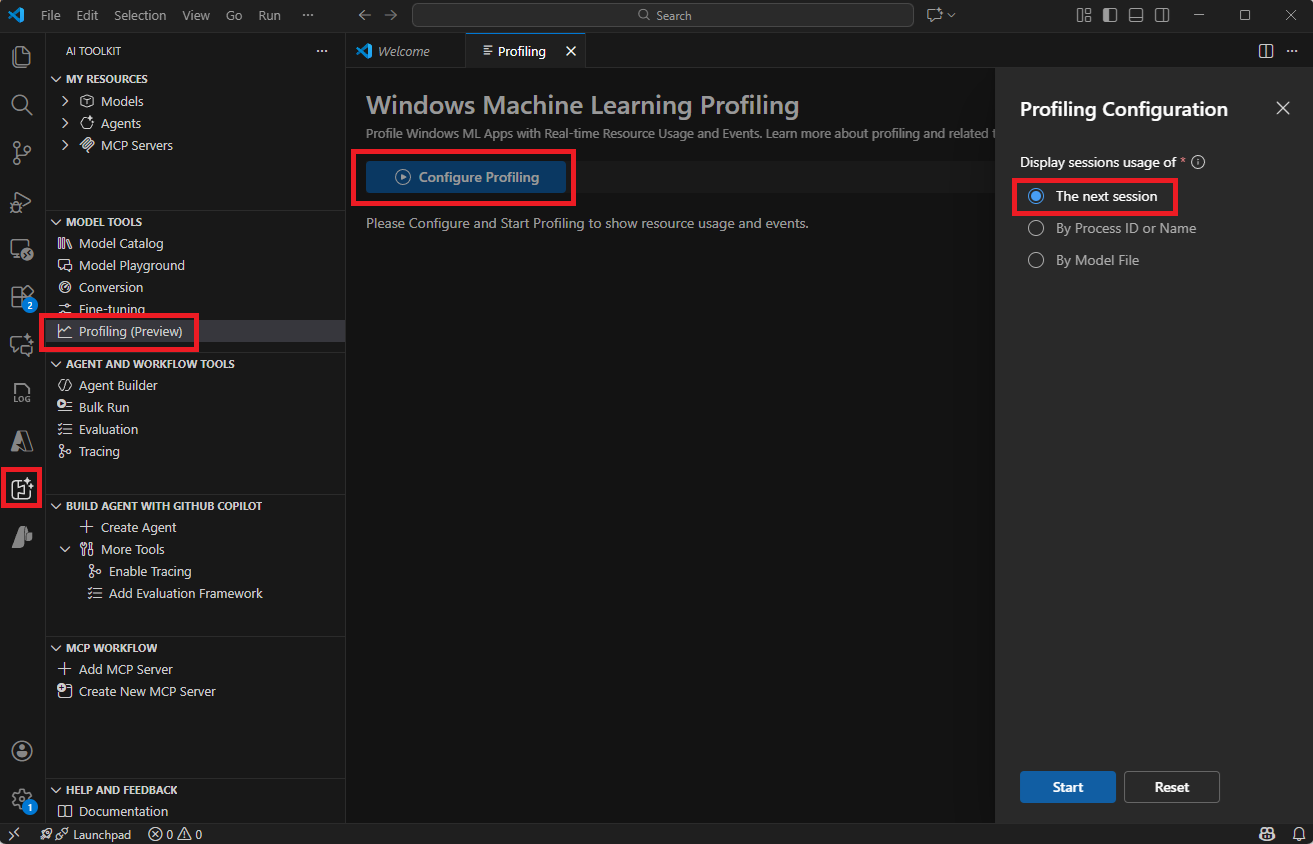Open the Search view
The height and width of the screenshot is (844, 1313).
click(21, 103)
